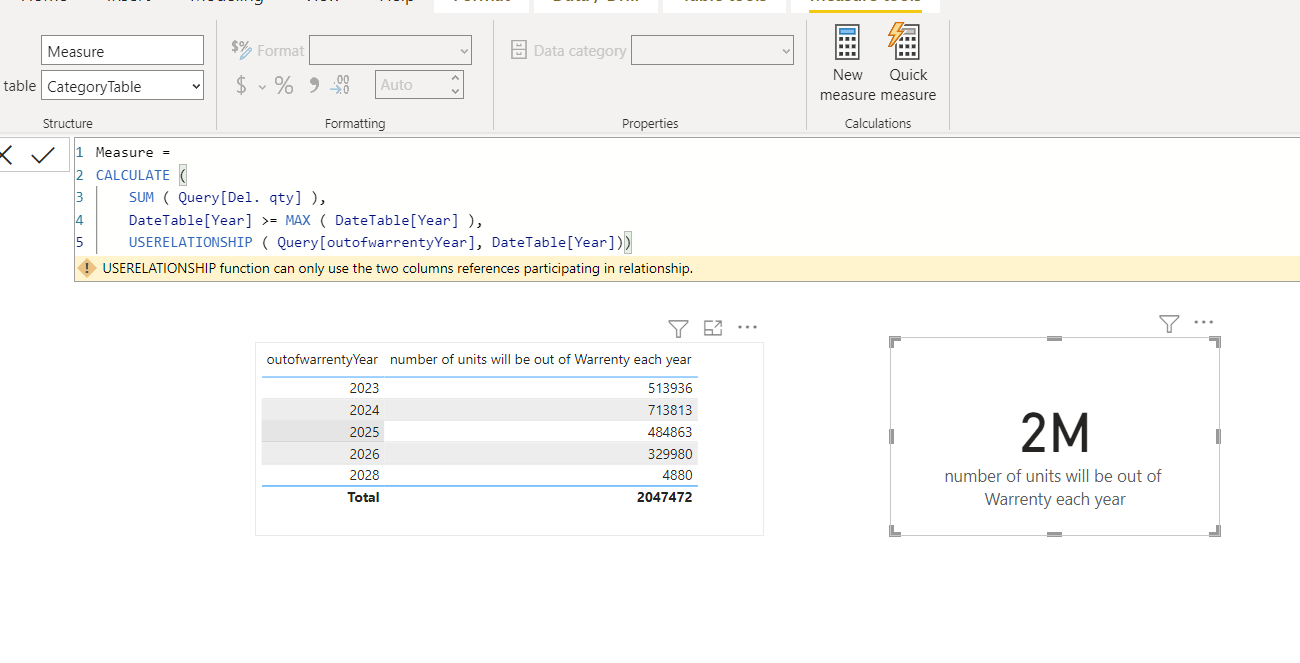Screen dimensions: 1300x663
Task: Commit formula with the checkmark icon
Action: tap(43, 155)
